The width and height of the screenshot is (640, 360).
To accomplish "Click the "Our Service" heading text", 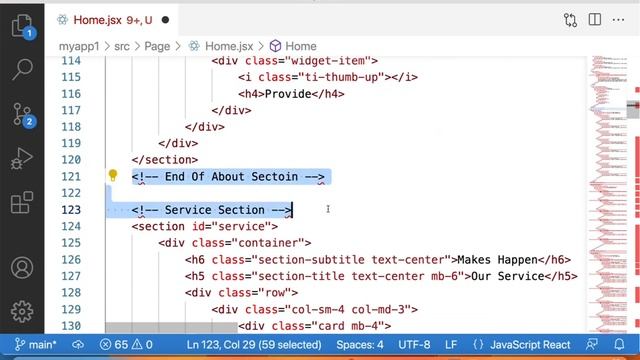I will [x=508, y=276].
